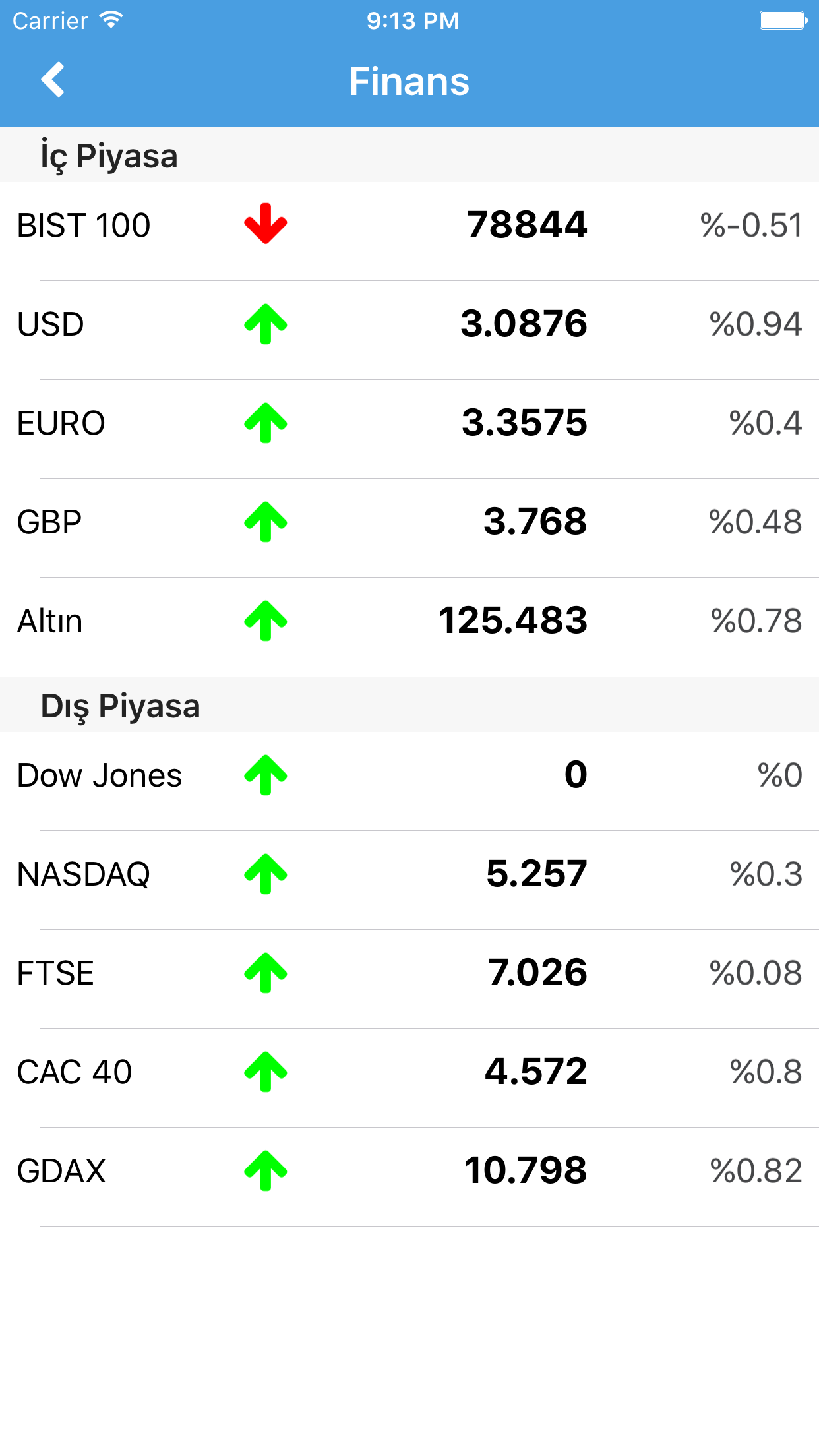Select the USD value 3.0876
This screenshot has width=819, height=1456.
[x=524, y=324]
